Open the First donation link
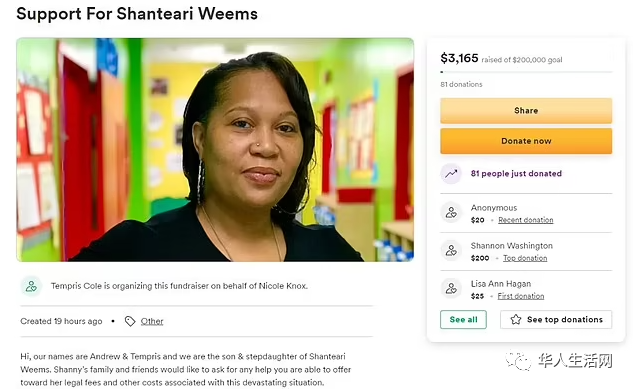The height and width of the screenshot is (389, 633). (521, 296)
